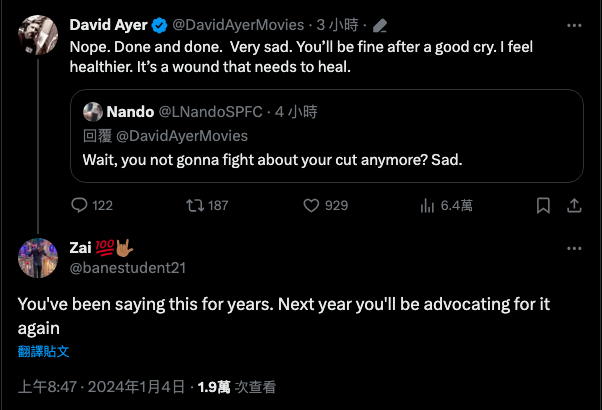
Task: Open David Ayer's profile picture
Action: (38, 35)
